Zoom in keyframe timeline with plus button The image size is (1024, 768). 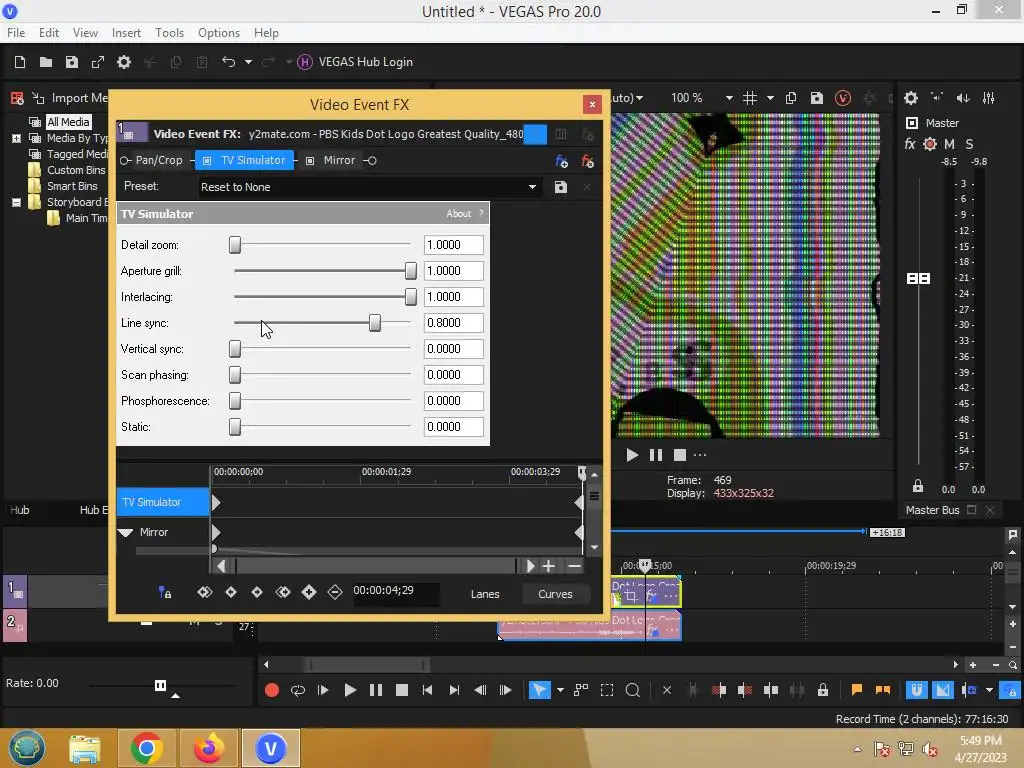pyautogui.click(x=549, y=566)
